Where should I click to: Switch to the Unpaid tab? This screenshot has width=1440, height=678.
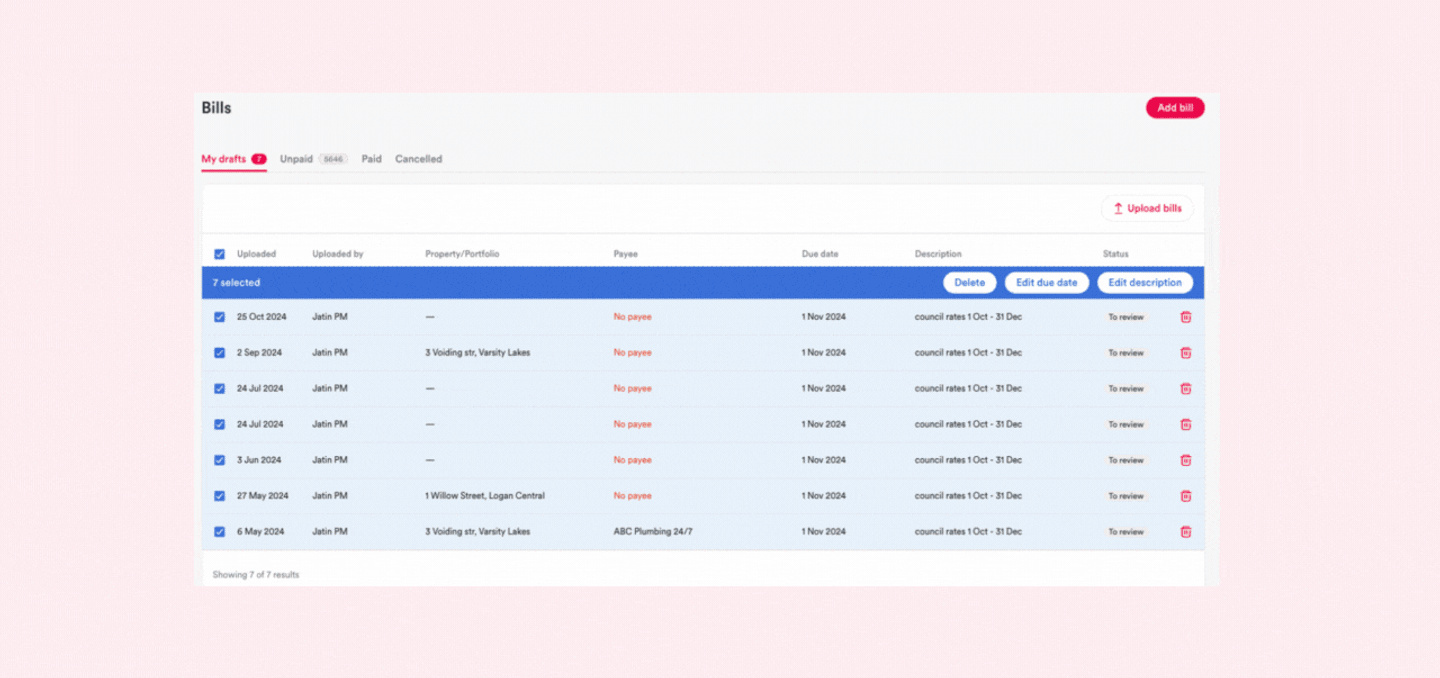[313, 159]
